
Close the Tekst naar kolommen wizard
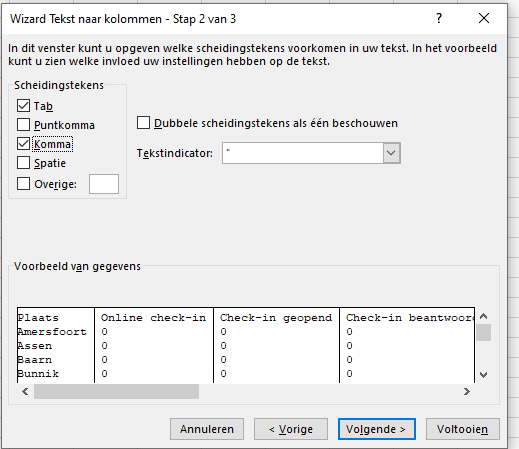coord(484,18)
